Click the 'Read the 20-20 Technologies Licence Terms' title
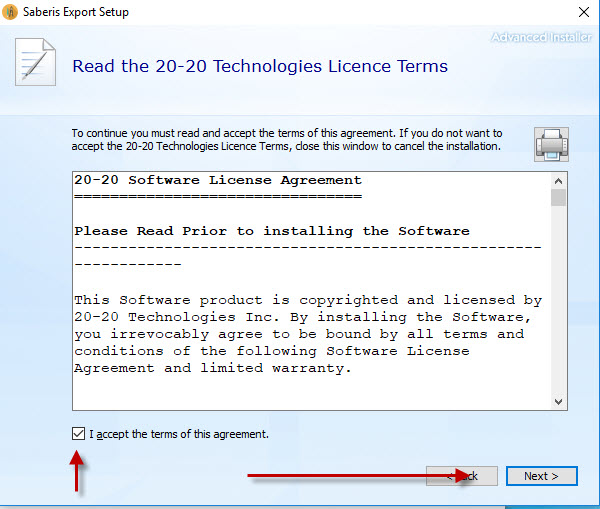600x509 pixels. (260, 66)
